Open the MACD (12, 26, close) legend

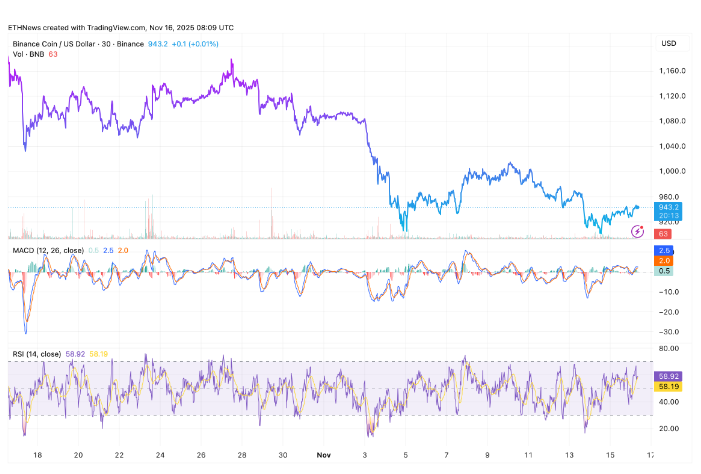(x=47, y=250)
